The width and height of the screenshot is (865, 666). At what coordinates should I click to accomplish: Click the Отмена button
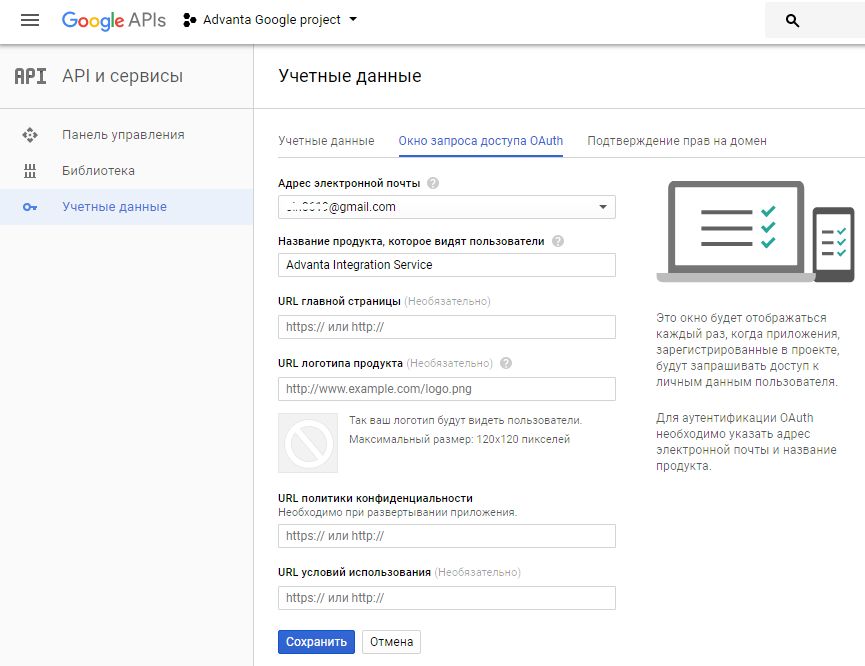click(391, 642)
